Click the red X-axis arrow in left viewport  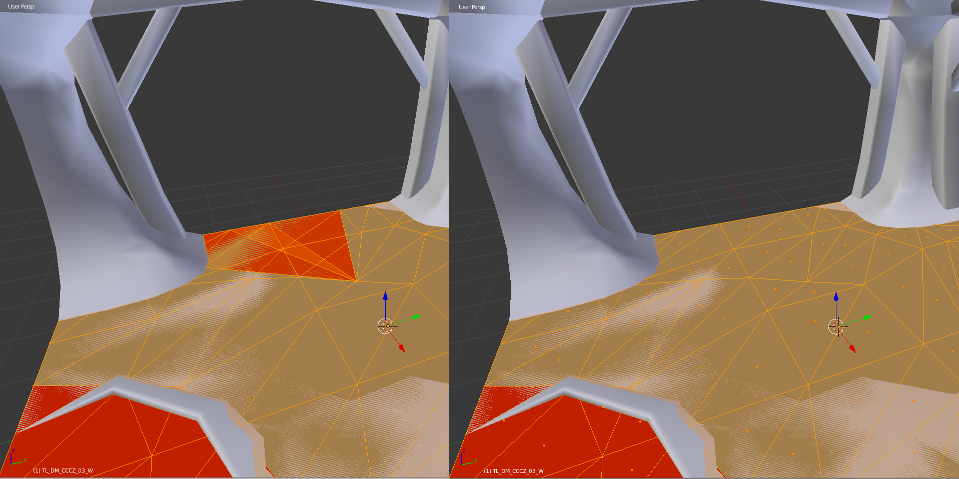click(401, 347)
